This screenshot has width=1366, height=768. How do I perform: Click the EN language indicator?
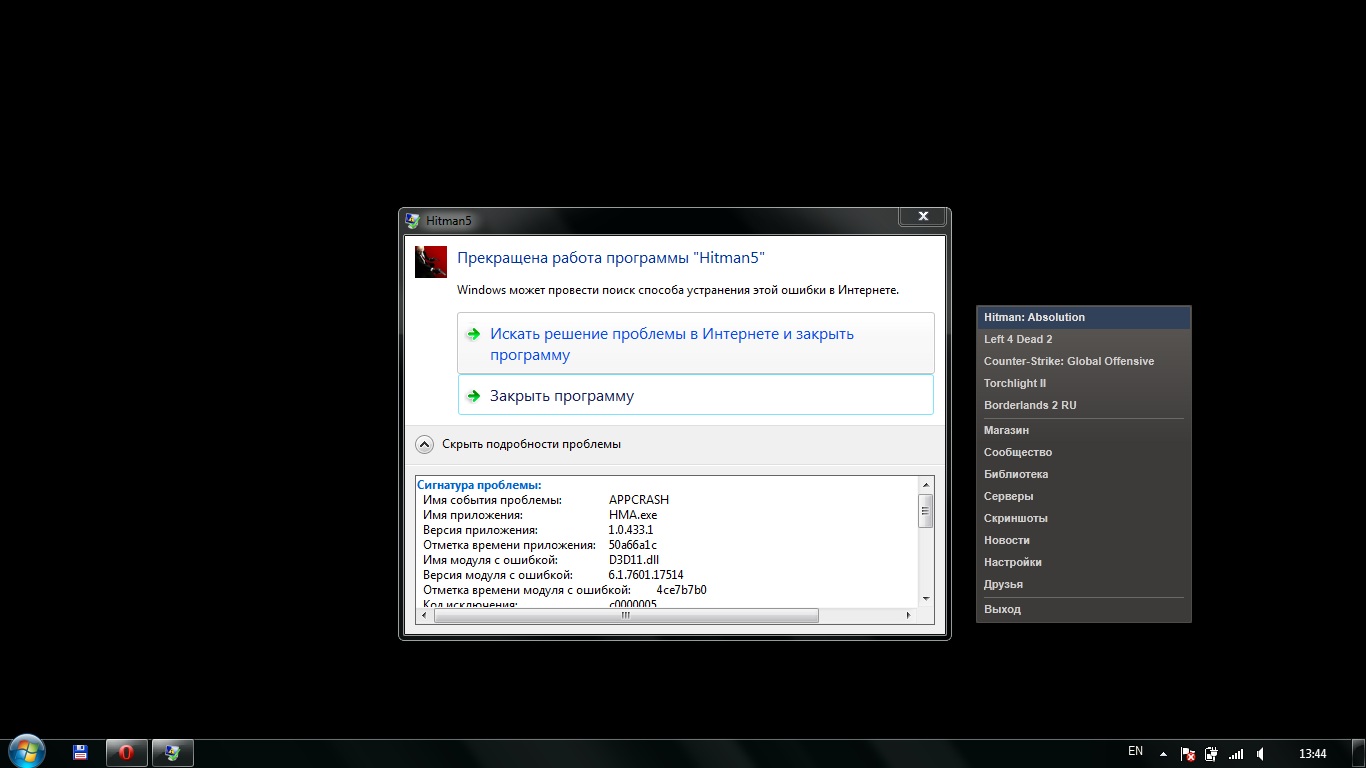(1135, 751)
